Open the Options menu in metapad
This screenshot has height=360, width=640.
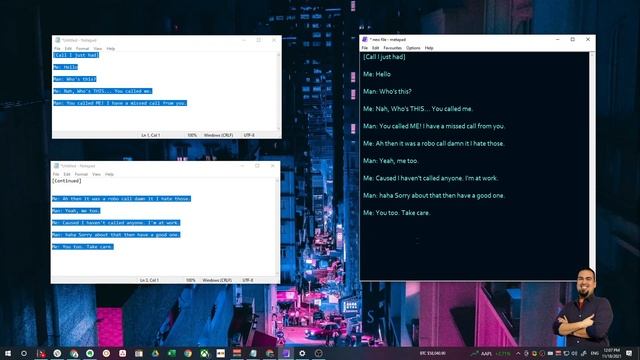[x=413, y=48]
